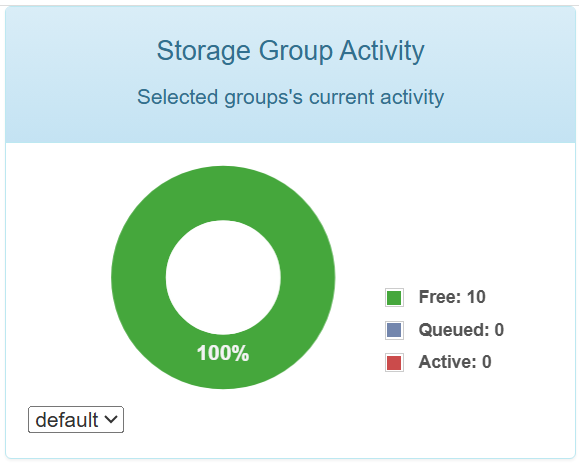Viewport: 579px width, 465px height.
Task: Click the red Active legend swatch
Action: coord(394,362)
